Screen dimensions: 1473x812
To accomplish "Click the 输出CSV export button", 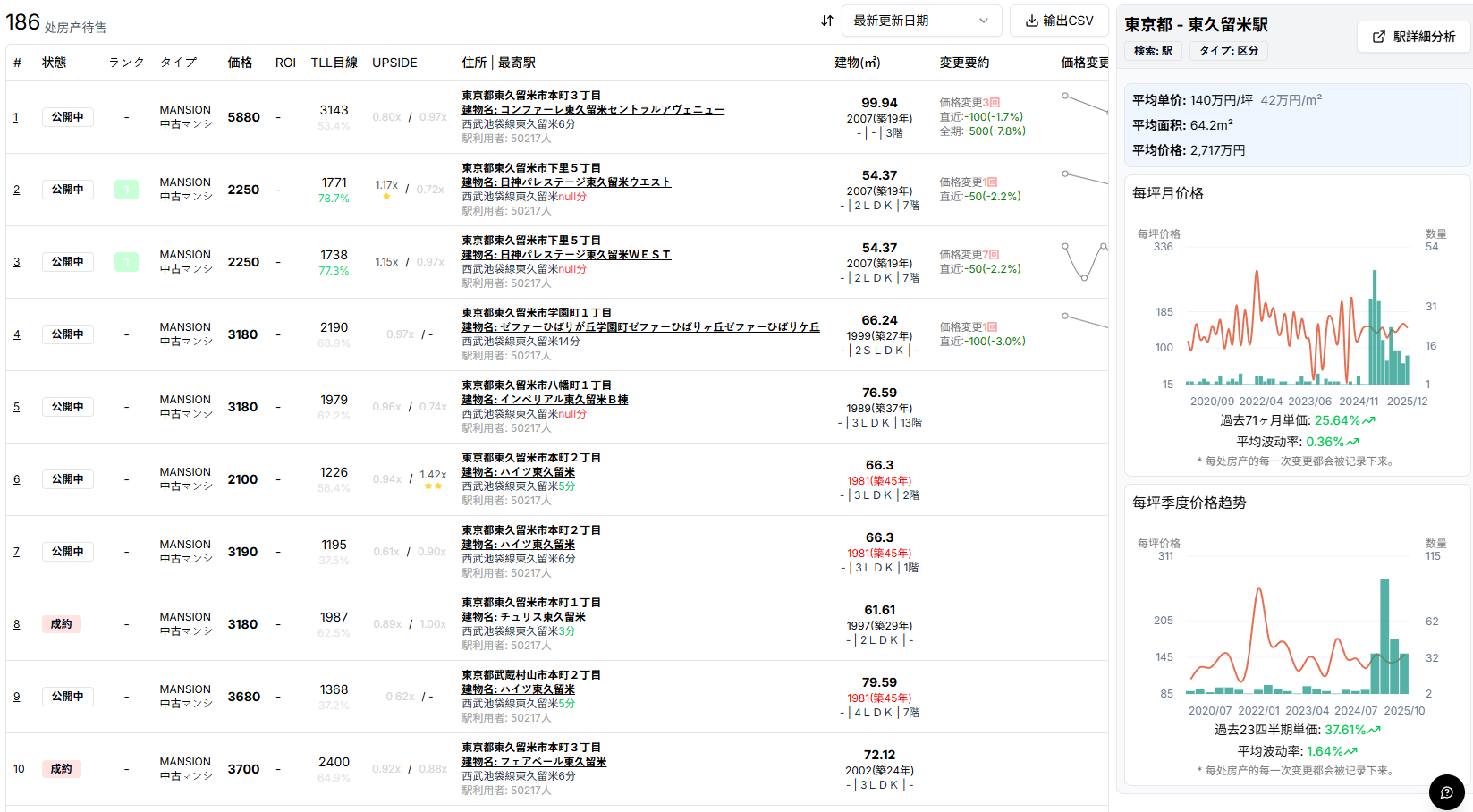I will [1059, 20].
